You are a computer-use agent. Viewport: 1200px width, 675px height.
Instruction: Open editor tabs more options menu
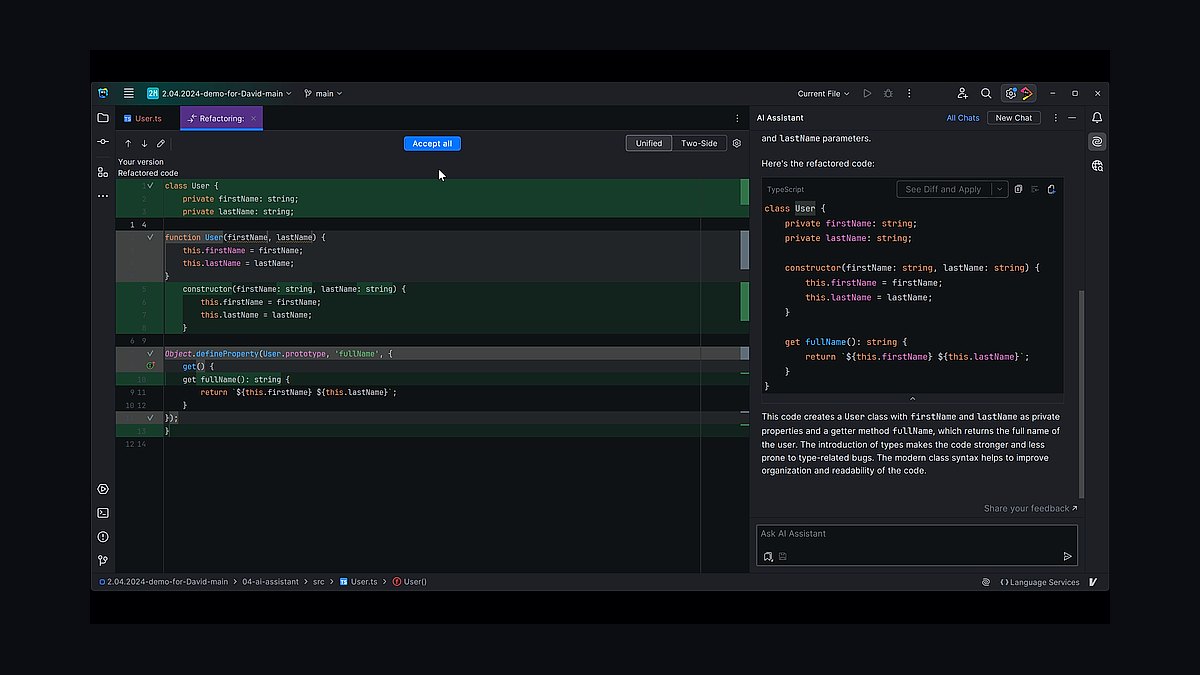[x=737, y=118]
